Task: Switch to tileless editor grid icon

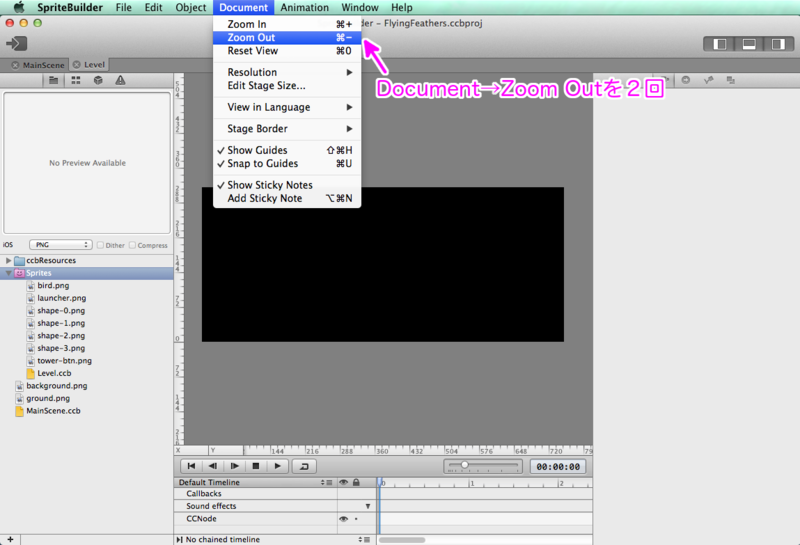Action: 76,80
